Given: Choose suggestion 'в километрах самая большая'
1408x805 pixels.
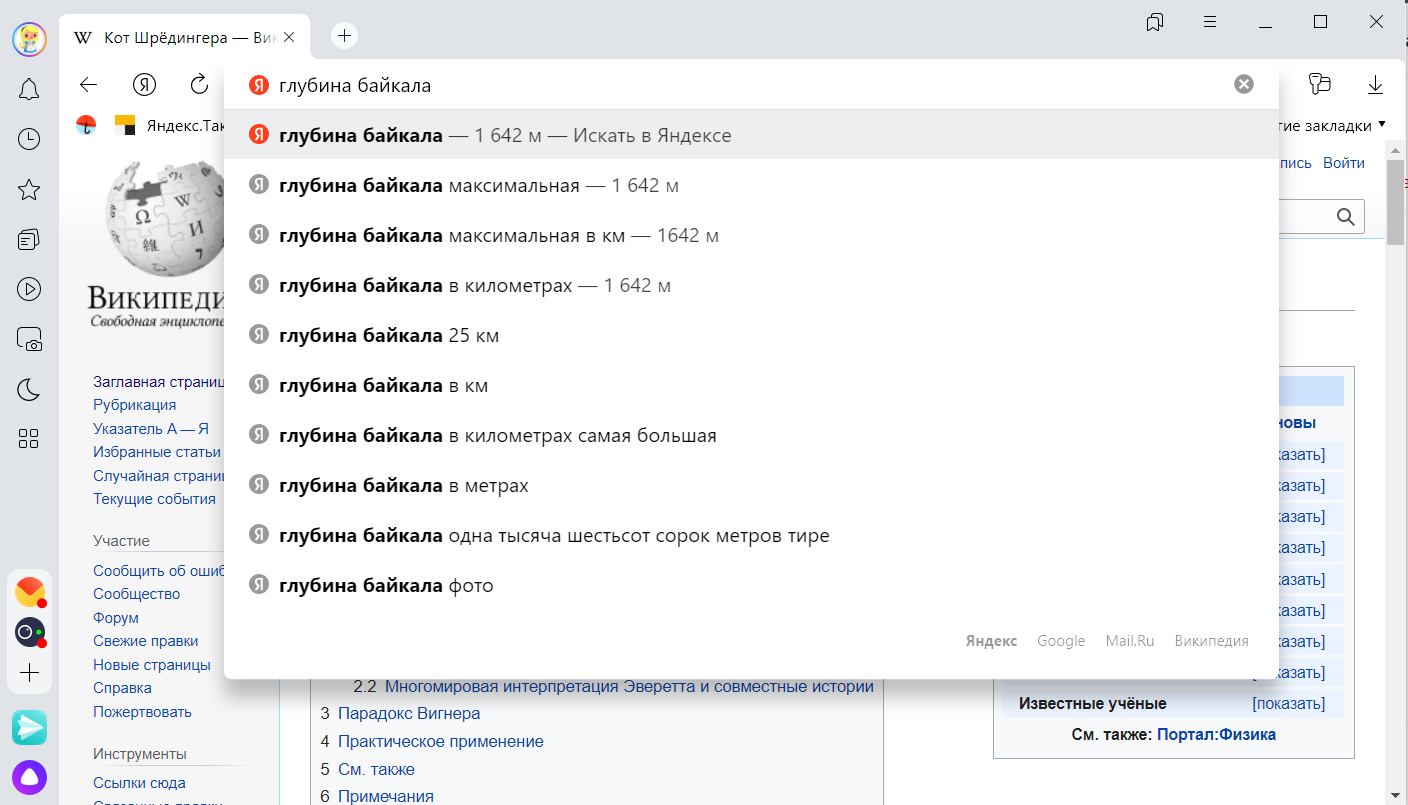Looking at the screenshot, I should [751, 435].
